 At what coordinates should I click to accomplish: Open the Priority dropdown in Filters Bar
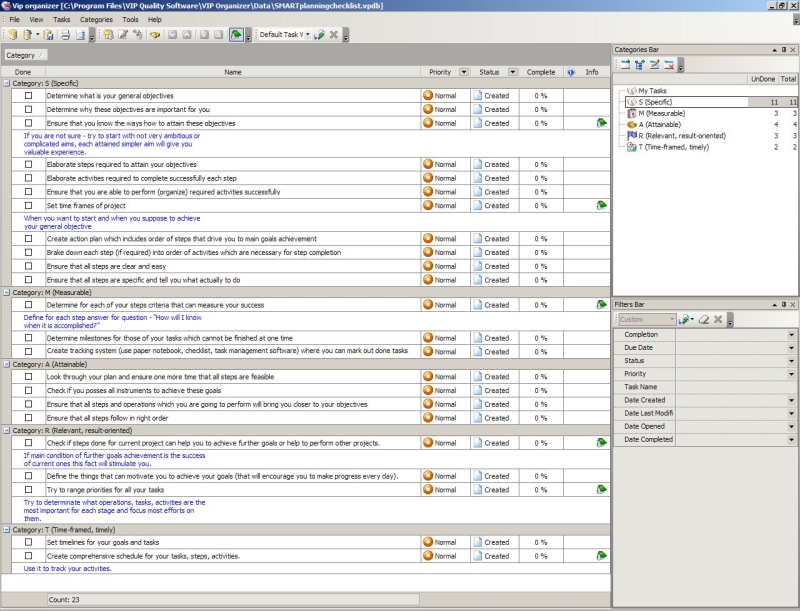pyautogui.click(x=791, y=373)
